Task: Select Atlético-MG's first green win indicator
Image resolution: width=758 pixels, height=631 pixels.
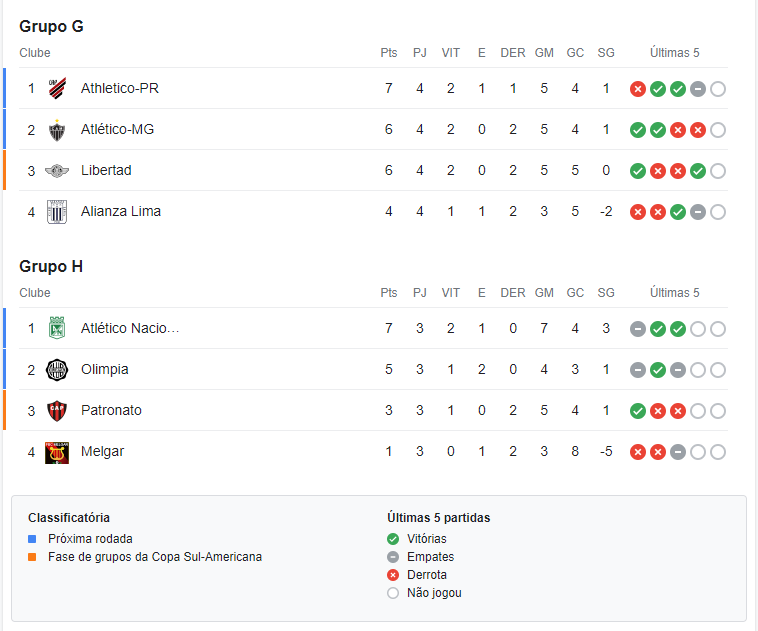Action: (x=638, y=130)
